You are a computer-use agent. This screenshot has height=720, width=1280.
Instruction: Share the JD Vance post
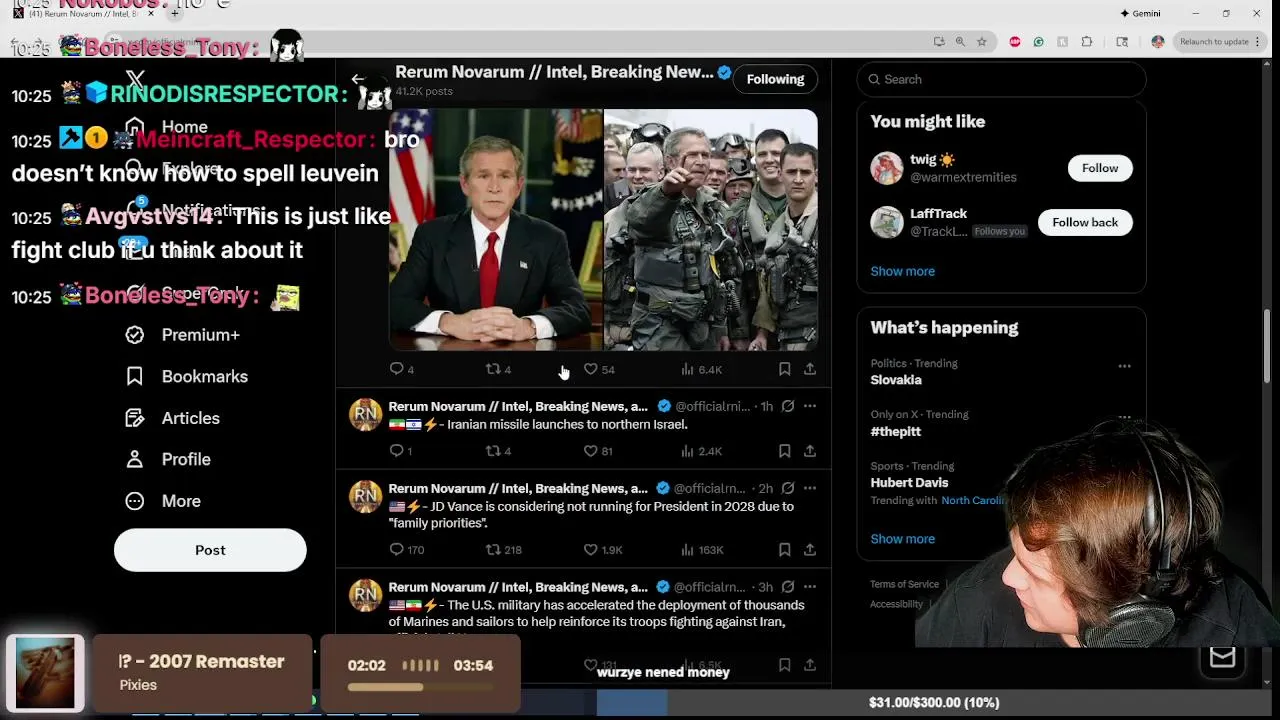[810, 549]
